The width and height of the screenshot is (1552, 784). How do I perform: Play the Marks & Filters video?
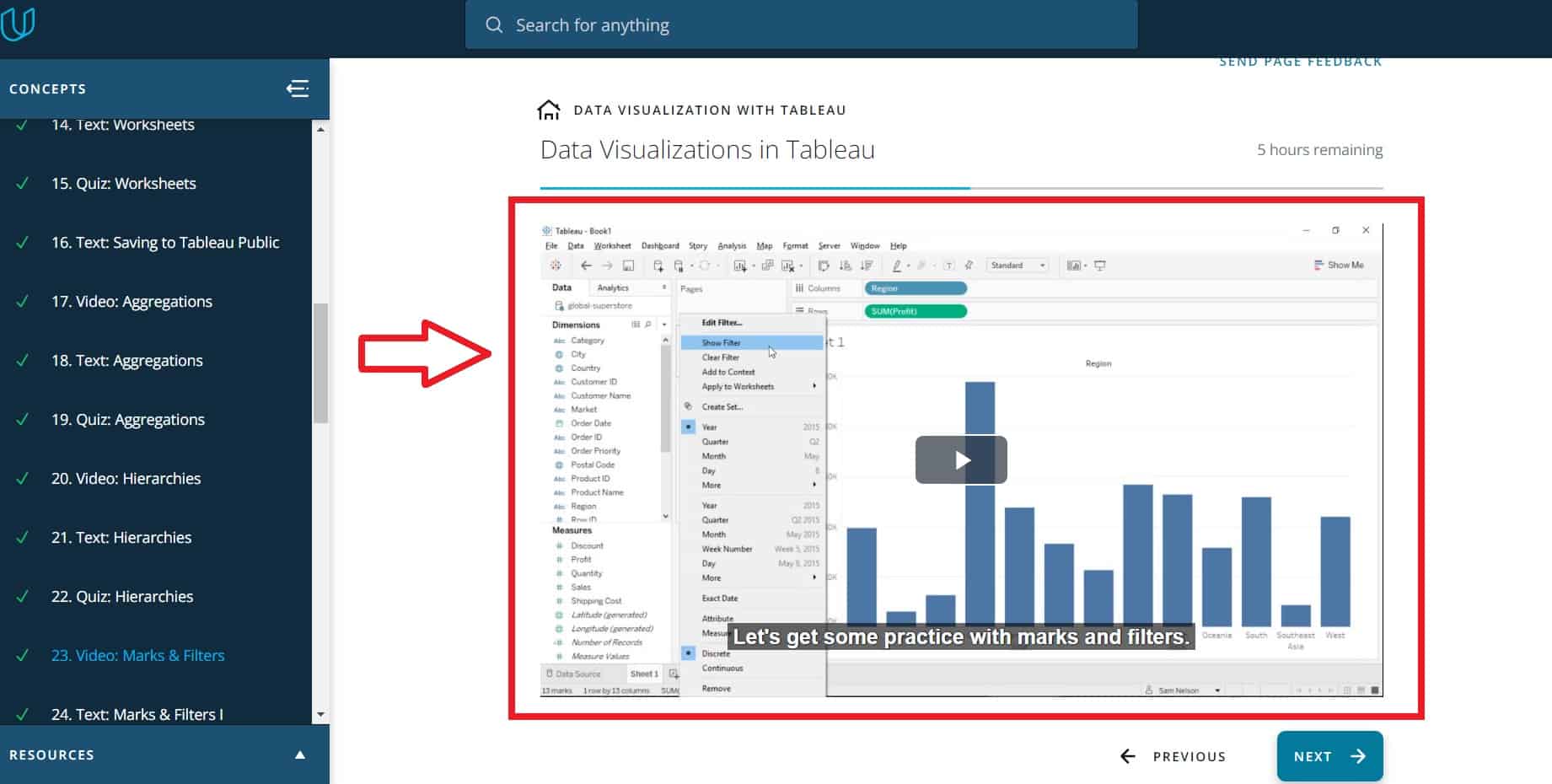[x=961, y=459]
